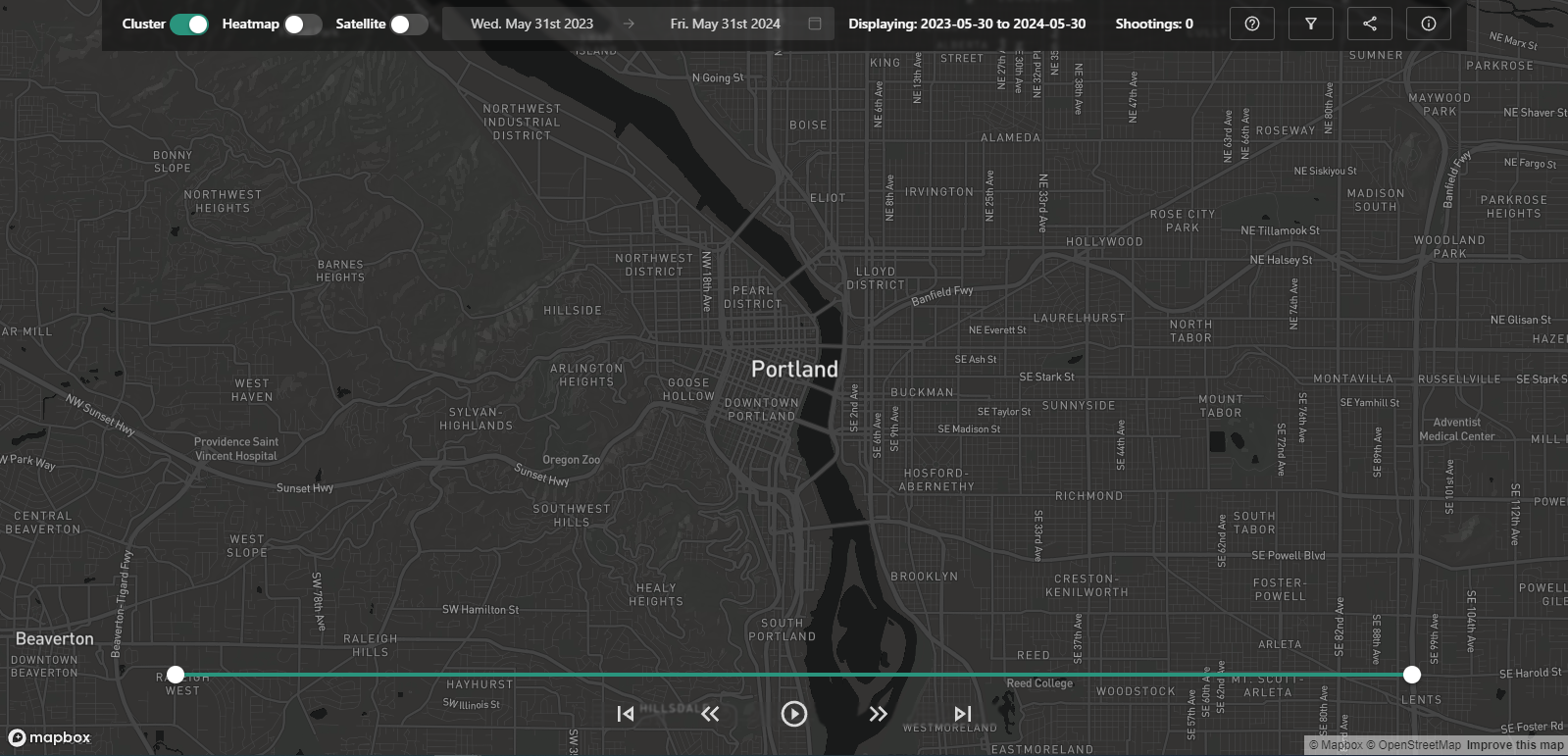Viewport: 1568px width, 756px height.
Task: Click the share icon button
Action: 1369,24
